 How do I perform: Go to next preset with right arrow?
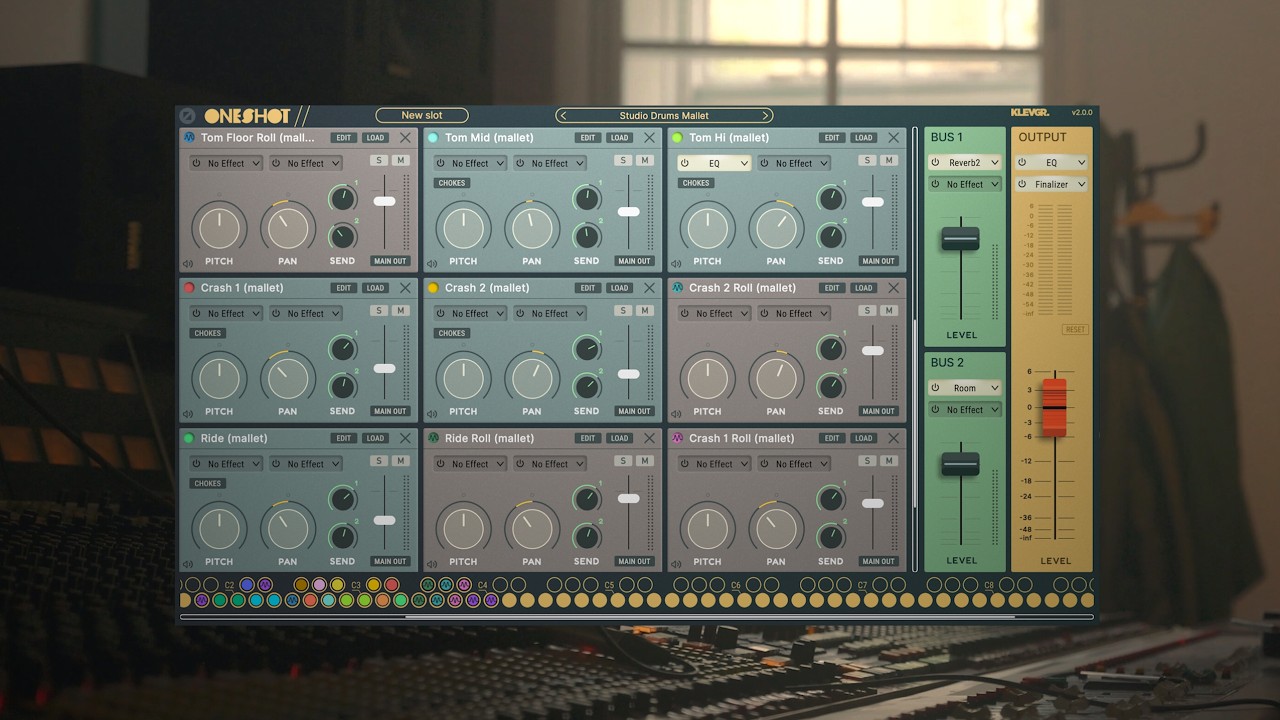point(766,116)
